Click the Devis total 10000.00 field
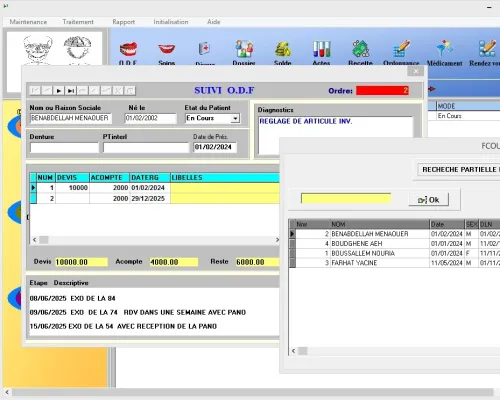The image size is (500, 400). point(81,262)
